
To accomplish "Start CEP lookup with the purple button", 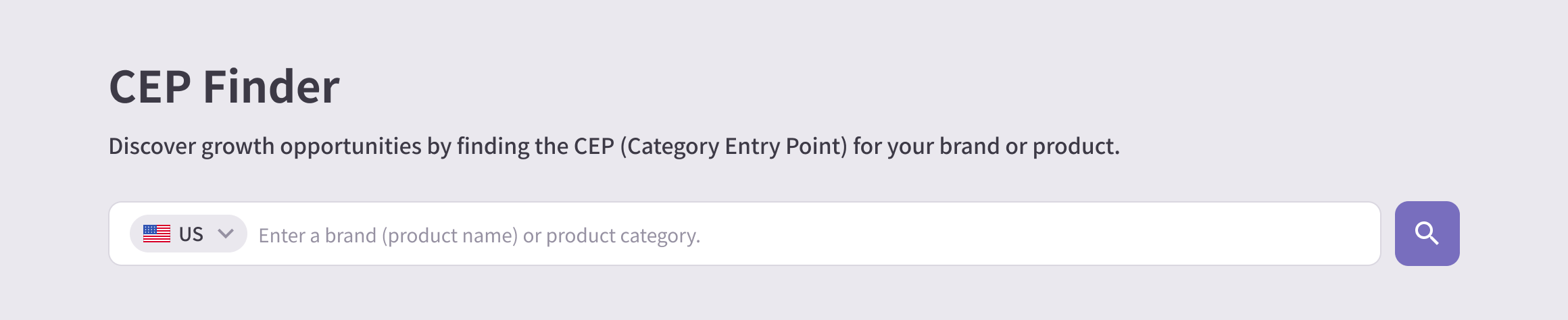I will pyautogui.click(x=1427, y=234).
